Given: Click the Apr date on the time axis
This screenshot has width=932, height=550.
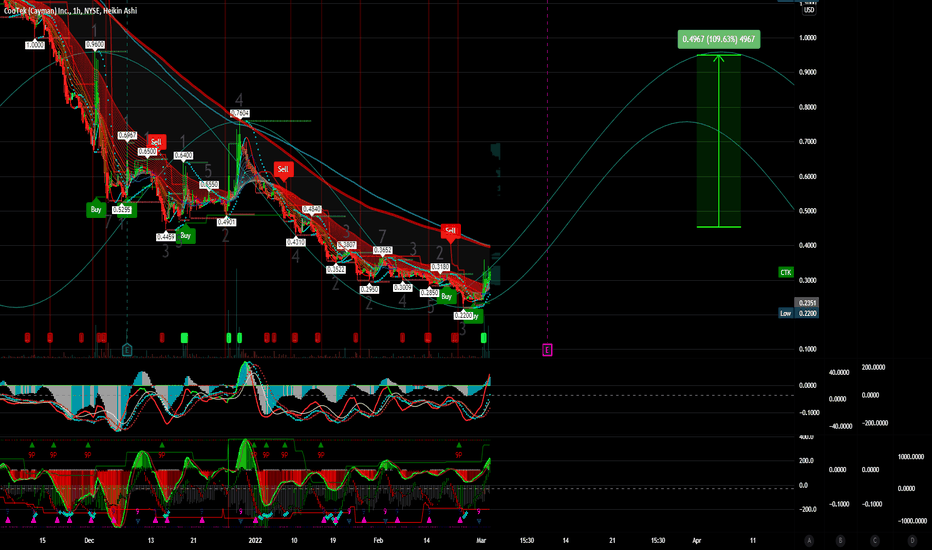Looking at the screenshot, I should [x=697, y=540].
